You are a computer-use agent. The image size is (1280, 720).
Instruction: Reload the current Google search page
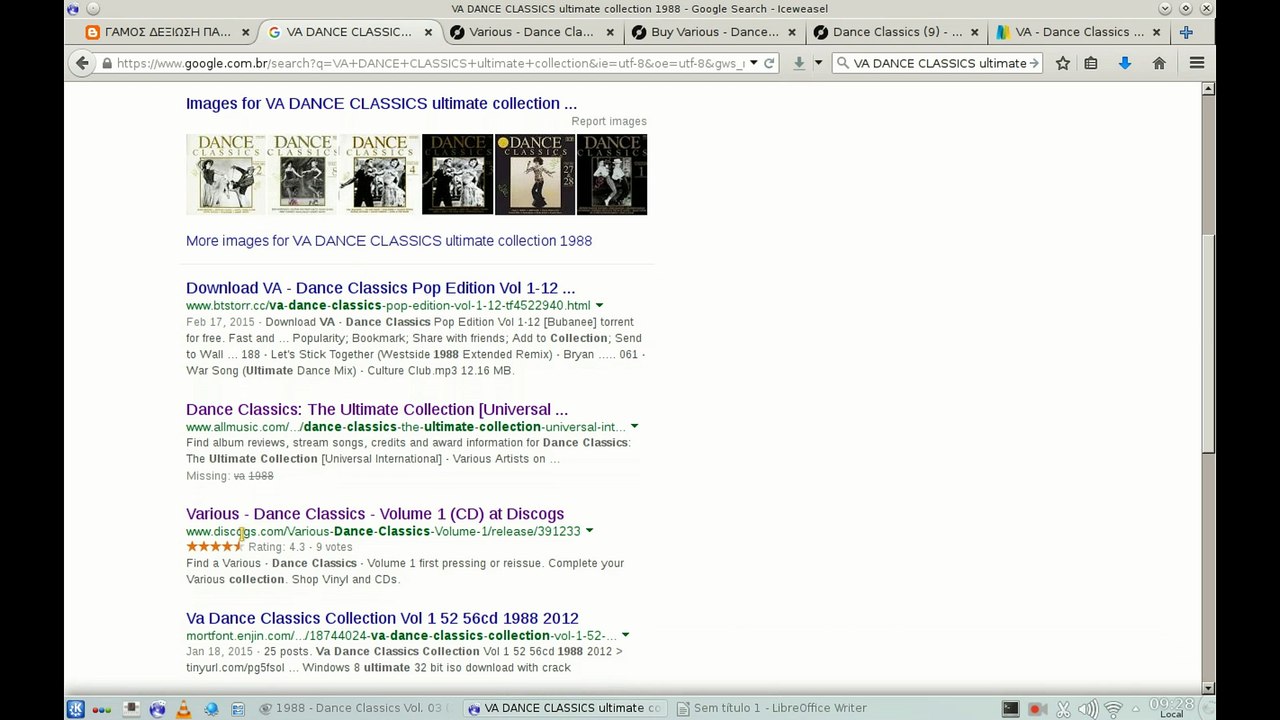click(x=769, y=63)
